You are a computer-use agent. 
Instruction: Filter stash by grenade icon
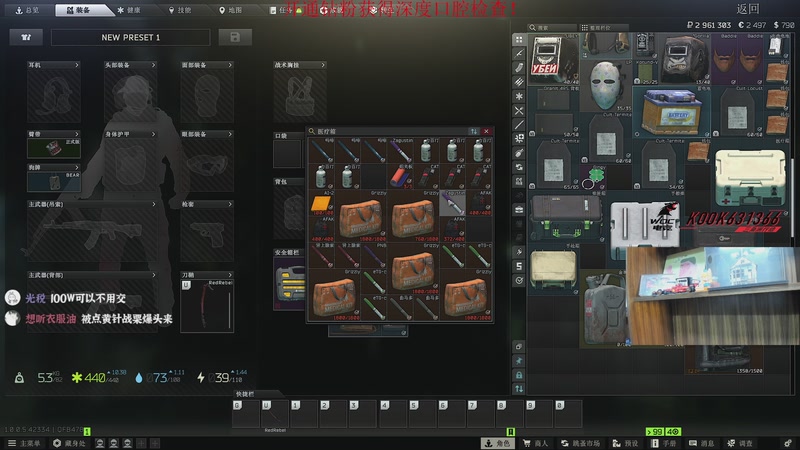(519, 153)
